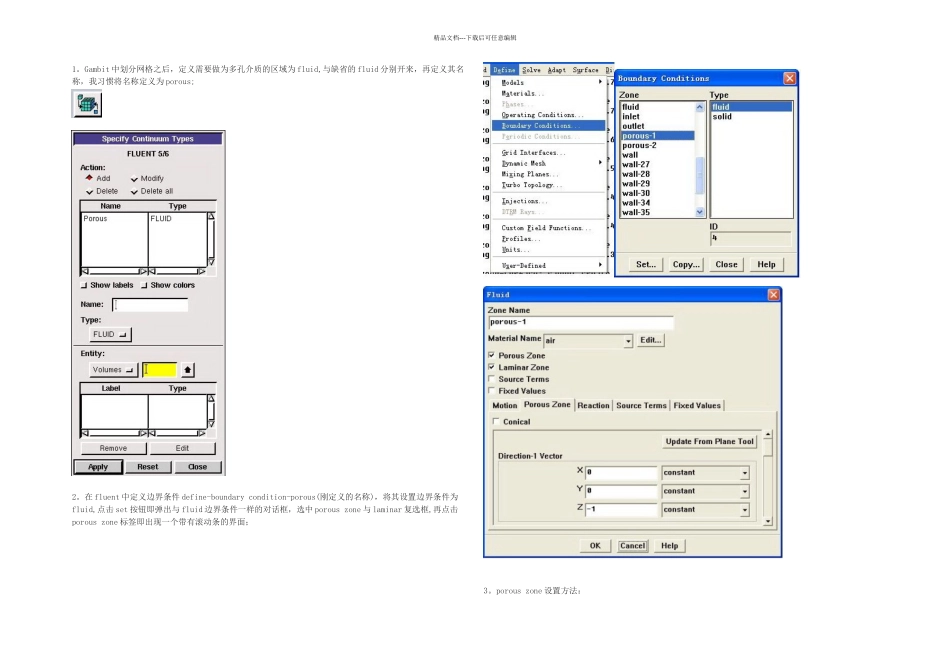Choose Mixing Planes menu item

(549, 175)
